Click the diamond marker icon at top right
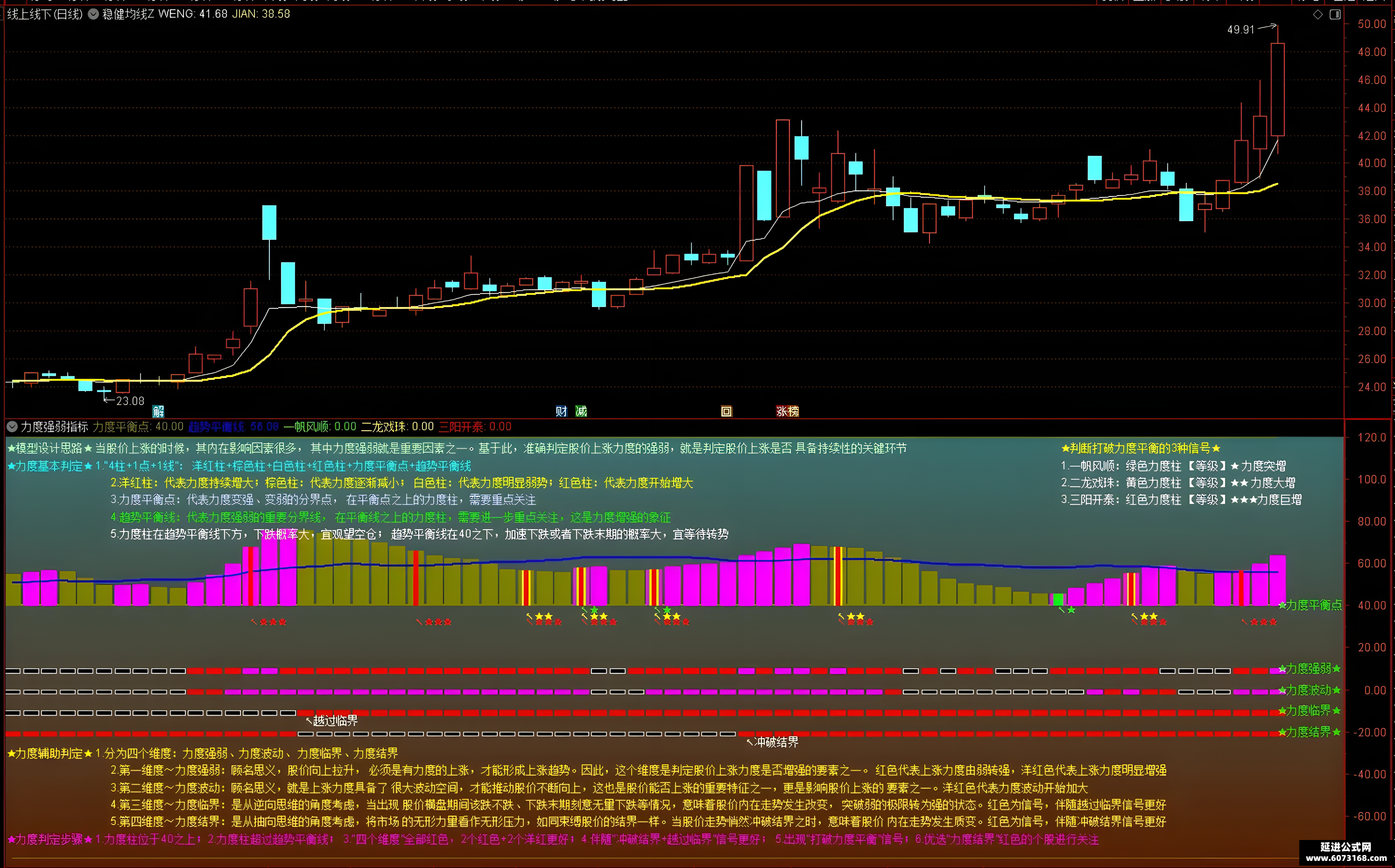Screen dimensions: 1395x868 1318,14
